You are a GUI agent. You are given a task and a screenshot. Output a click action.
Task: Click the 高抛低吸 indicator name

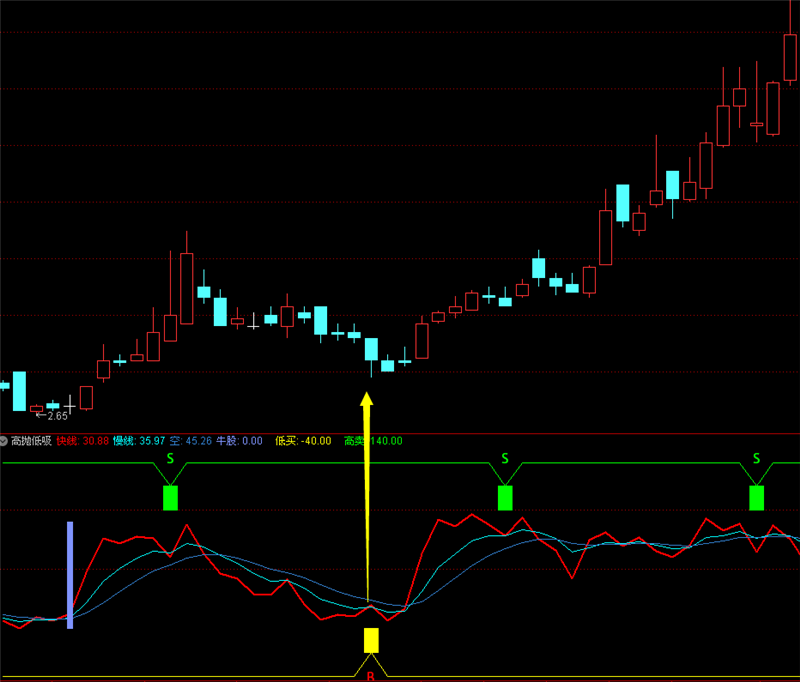click(x=31, y=441)
